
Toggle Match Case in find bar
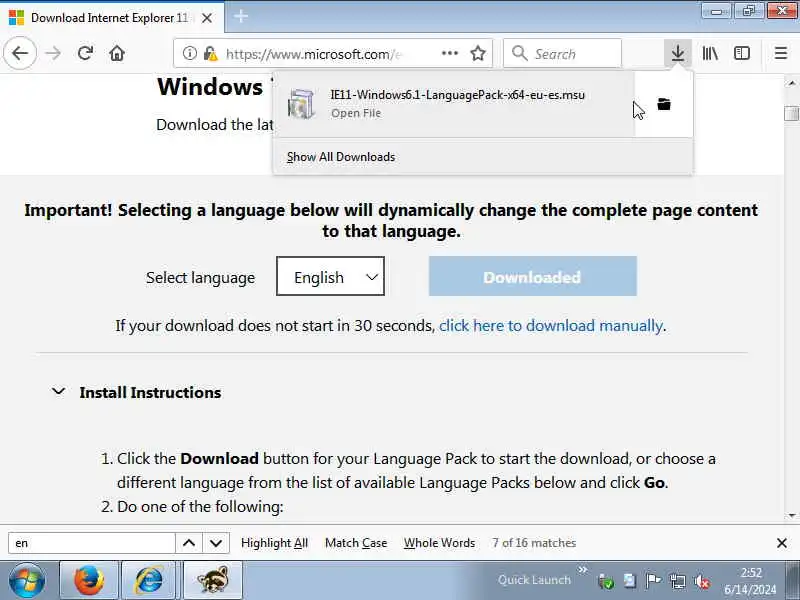click(x=356, y=543)
